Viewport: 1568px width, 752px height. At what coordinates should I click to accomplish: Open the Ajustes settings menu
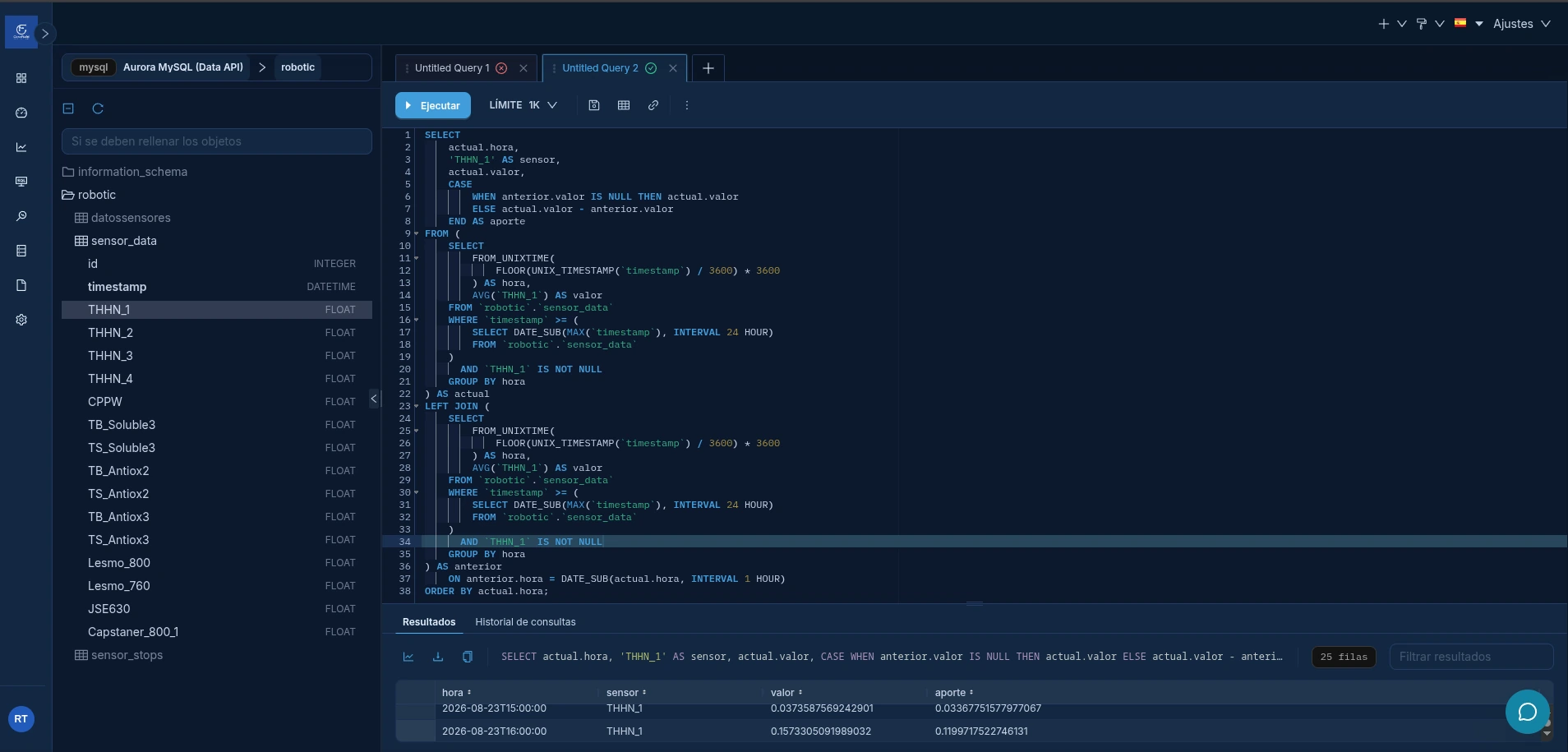click(x=1521, y=24)
